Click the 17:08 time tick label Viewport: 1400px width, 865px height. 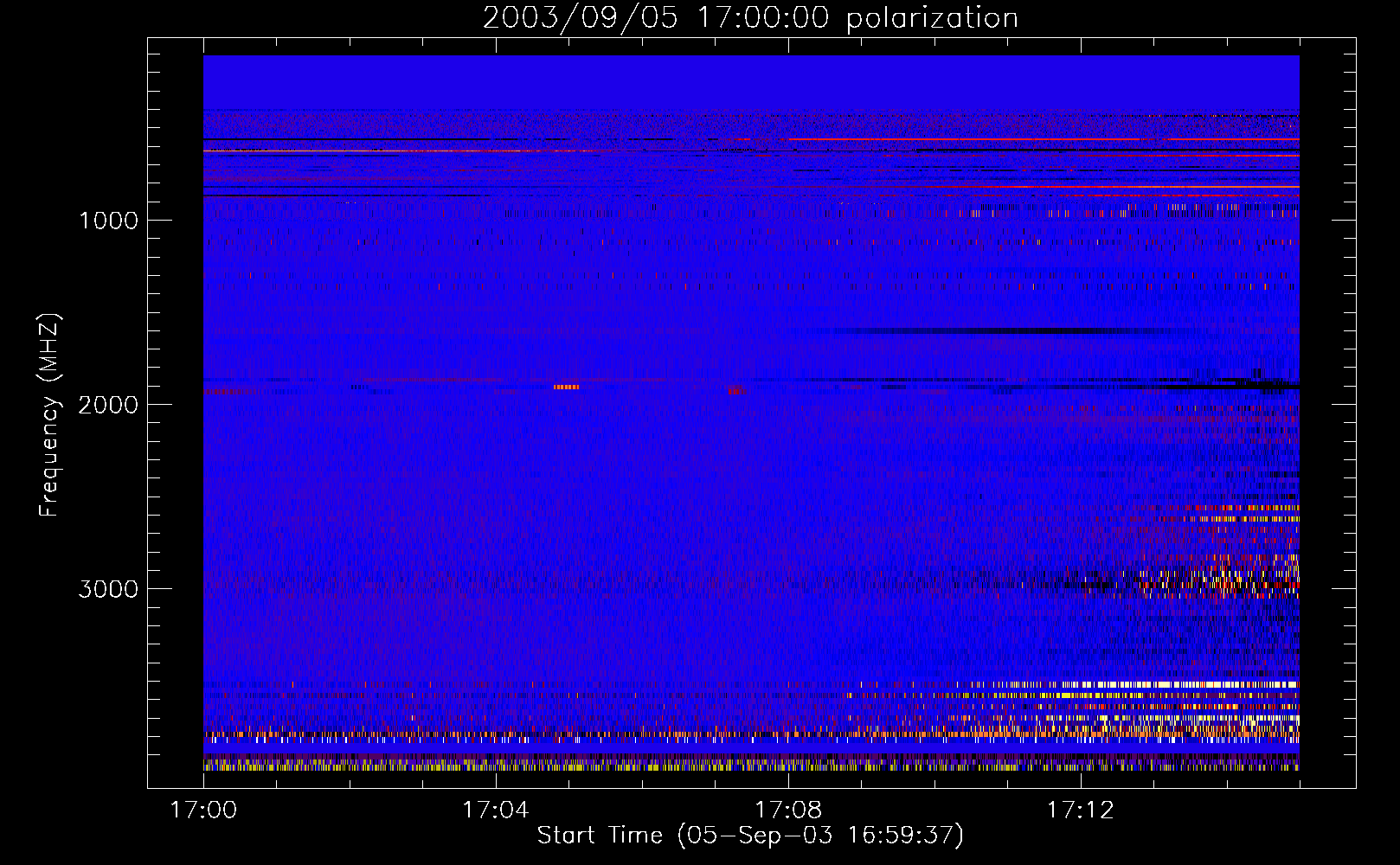tap(788, 811)
